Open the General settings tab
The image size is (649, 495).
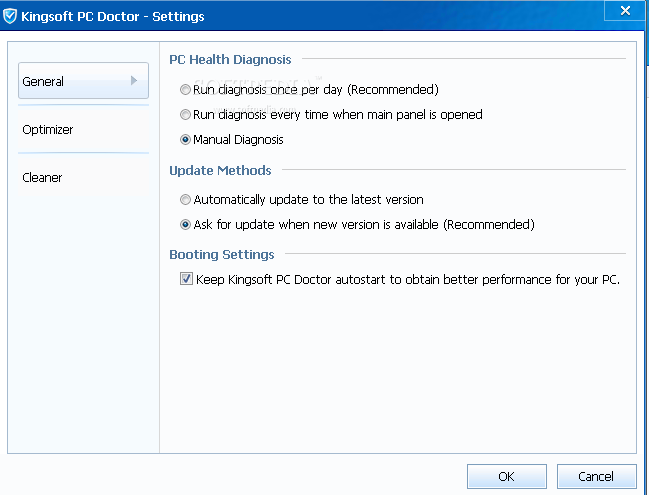point(83,81)
